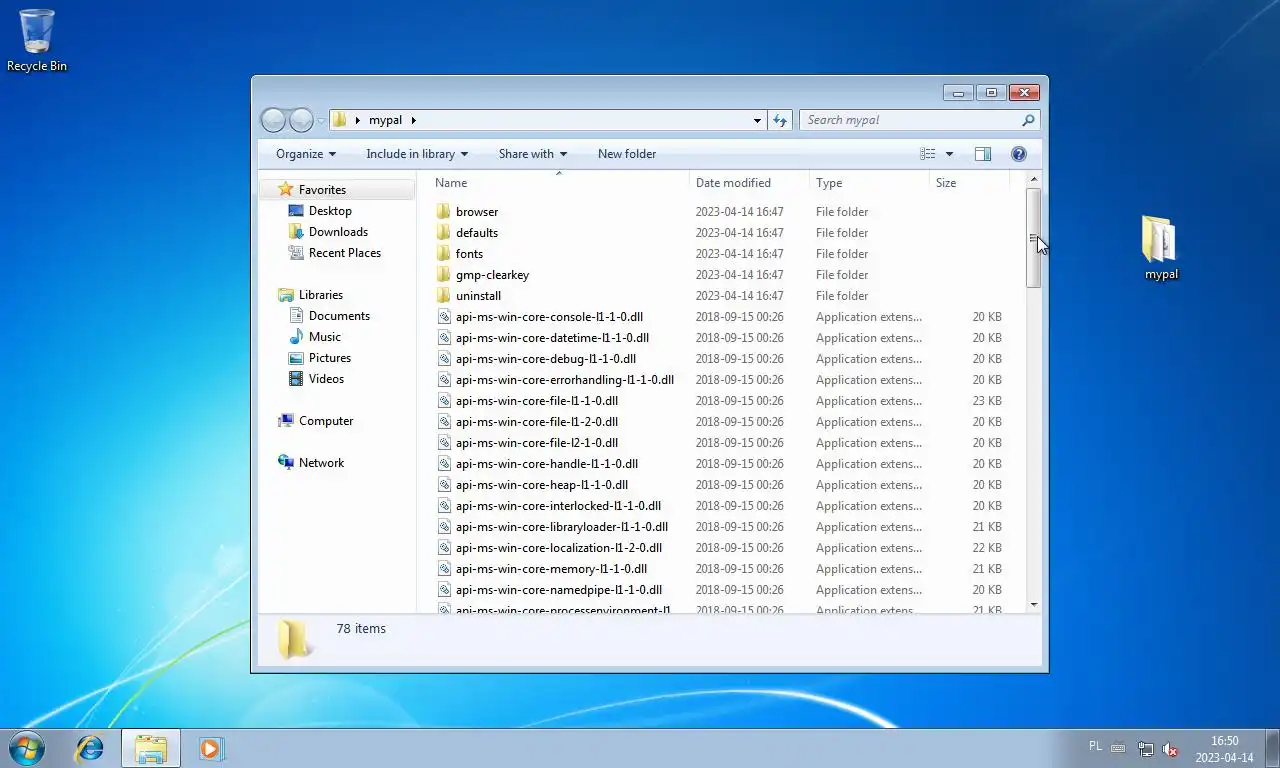Click Windows Explorer taskbar icon
Viewport: 1280px width, 768px height.
[151, 748]
